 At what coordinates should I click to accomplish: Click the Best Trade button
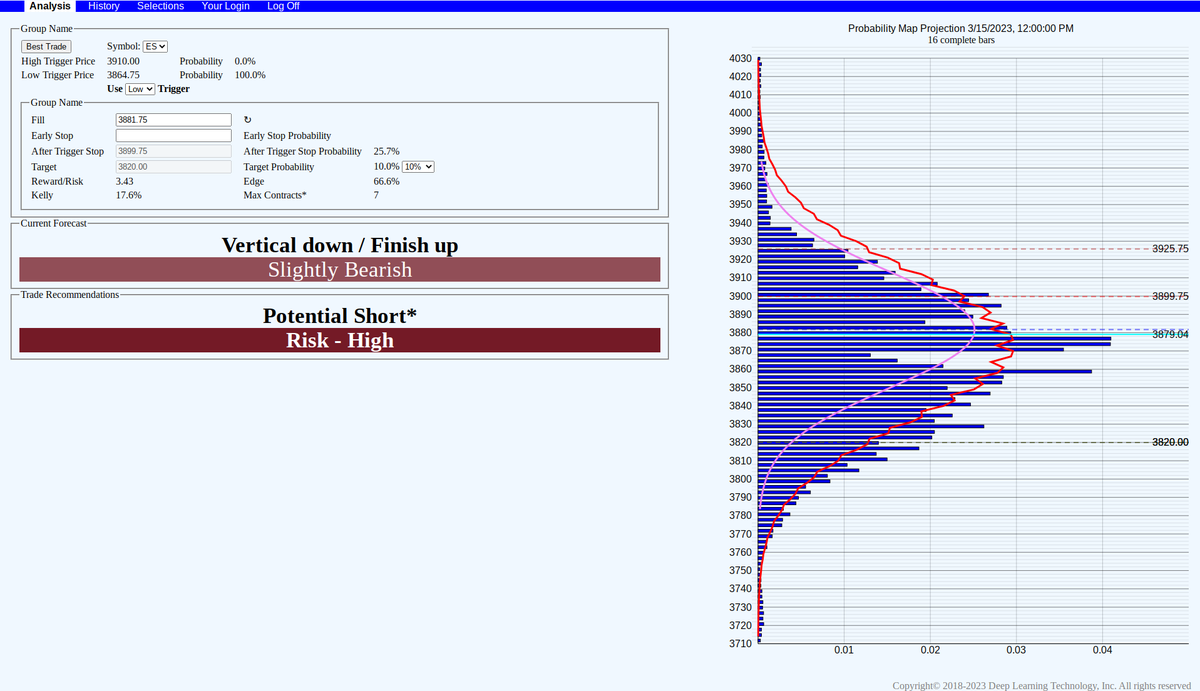47,46
